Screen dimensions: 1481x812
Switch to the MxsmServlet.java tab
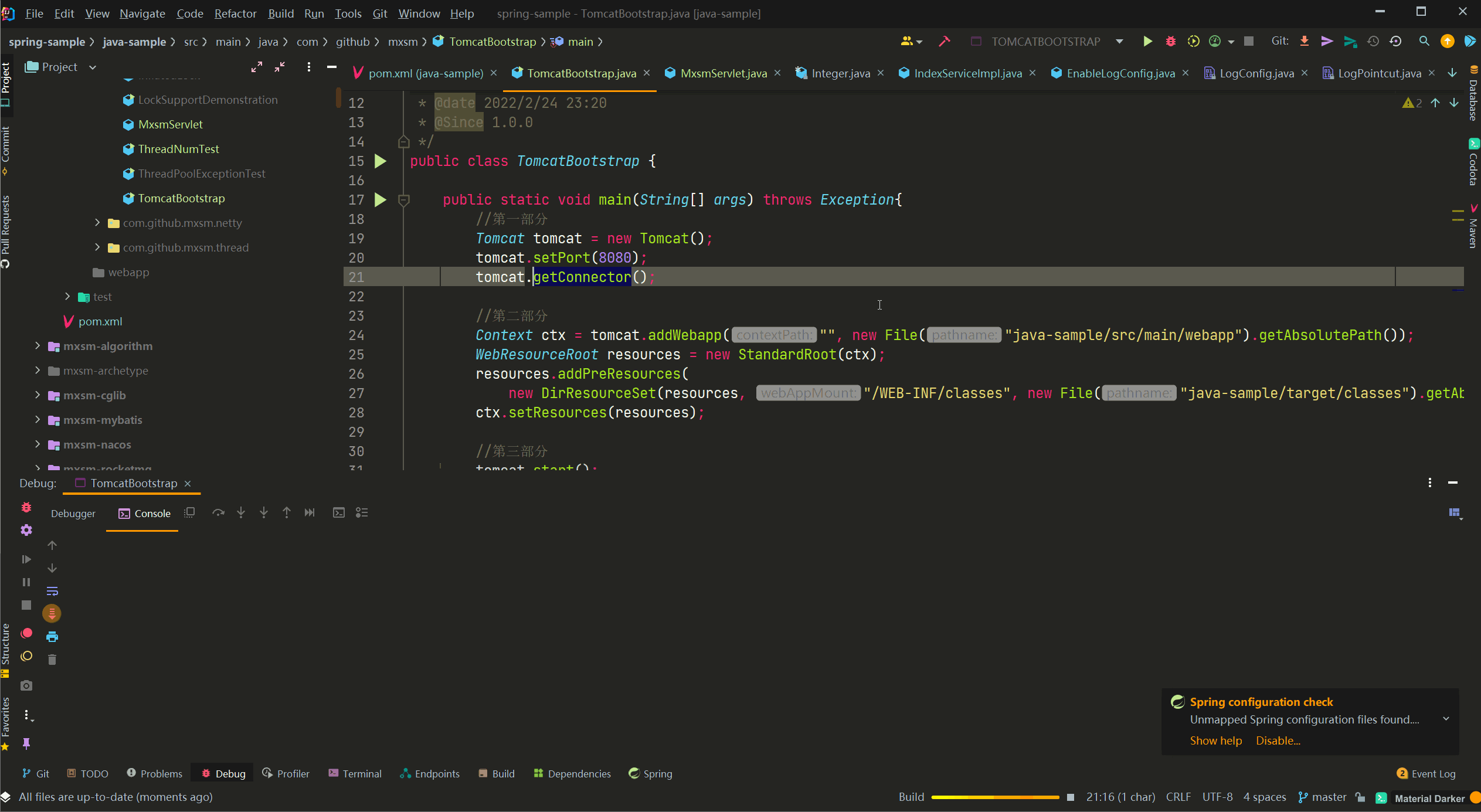723,73
